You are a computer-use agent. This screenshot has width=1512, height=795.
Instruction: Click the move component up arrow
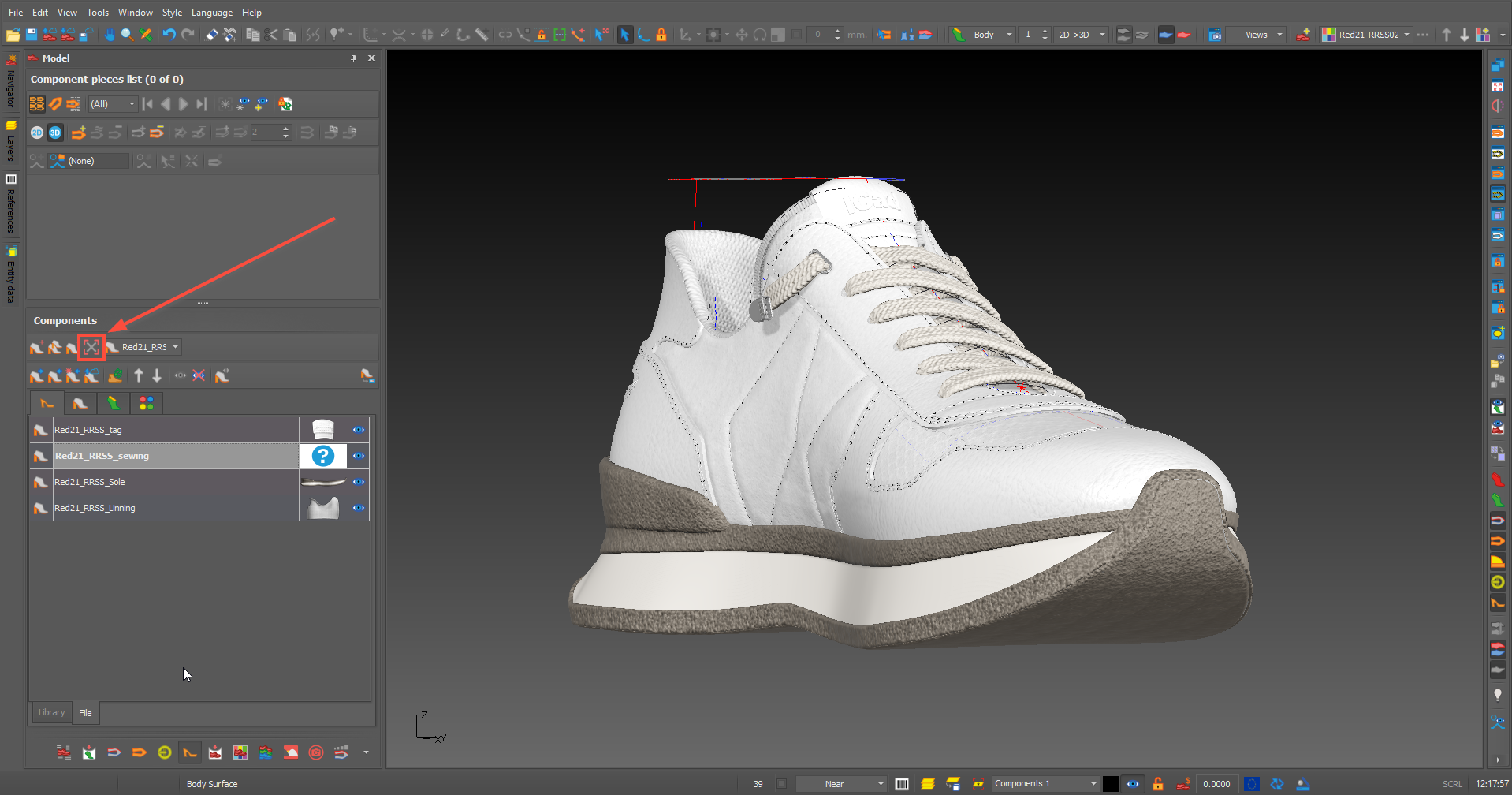point(139,376)
